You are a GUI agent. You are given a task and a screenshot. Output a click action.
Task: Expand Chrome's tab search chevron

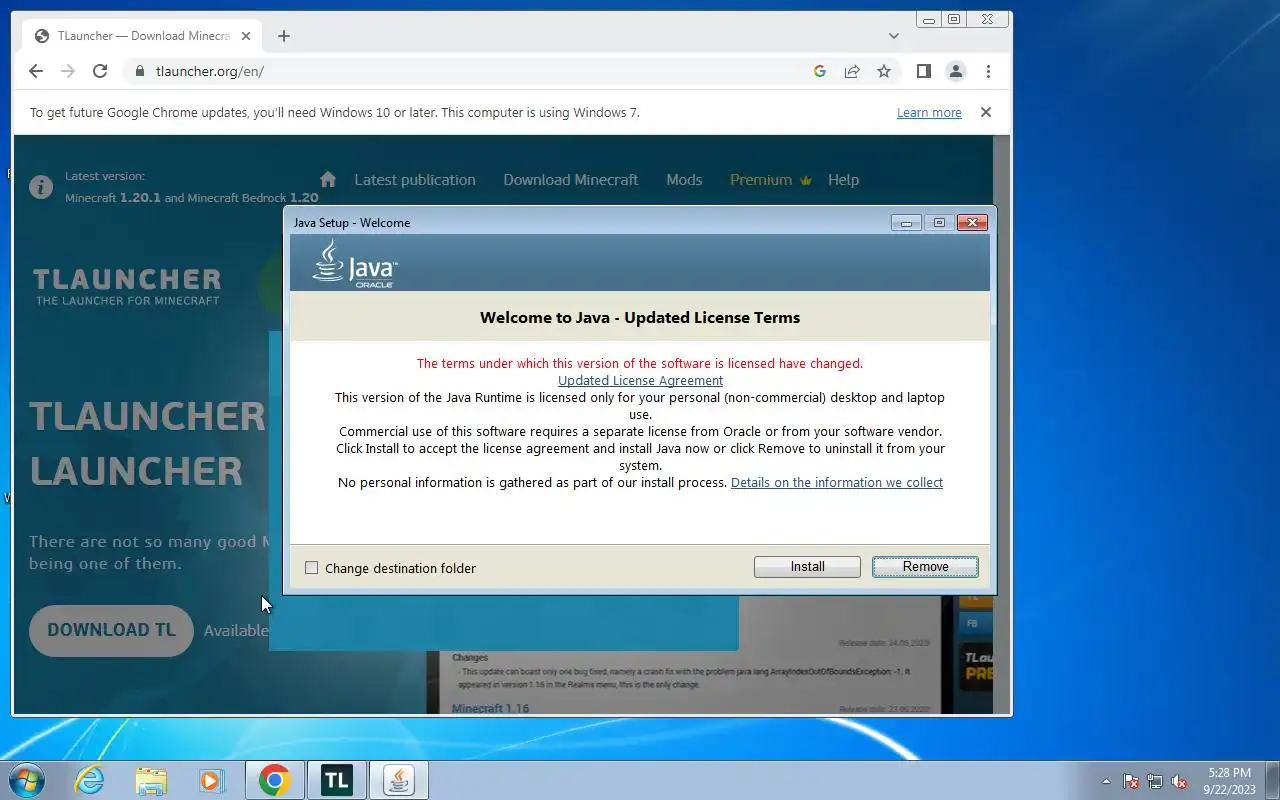(x=893, y=36)
